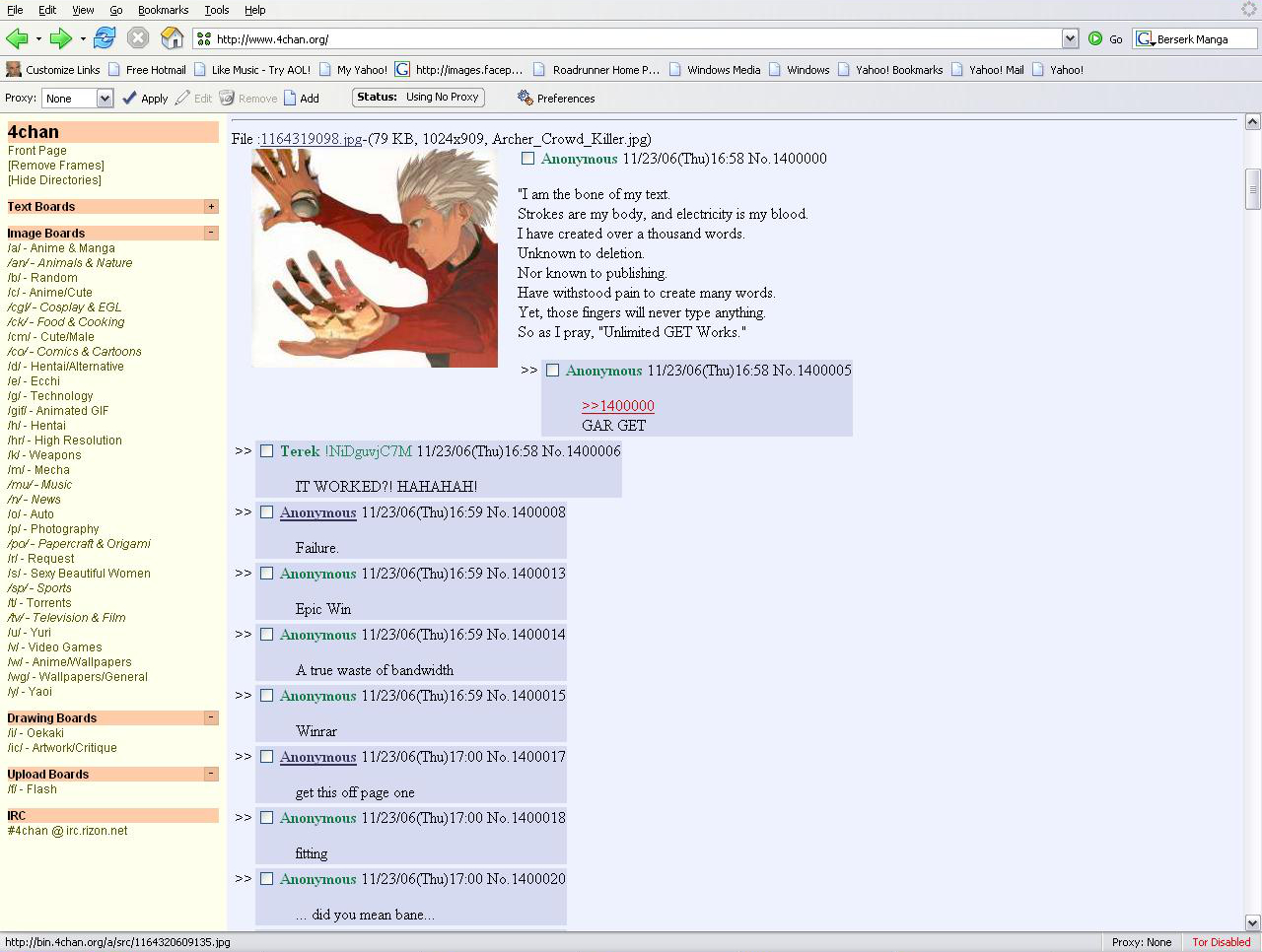1262x952 pixels.
Task: Check the box for post No.1400018
Action: pos(267,818)
